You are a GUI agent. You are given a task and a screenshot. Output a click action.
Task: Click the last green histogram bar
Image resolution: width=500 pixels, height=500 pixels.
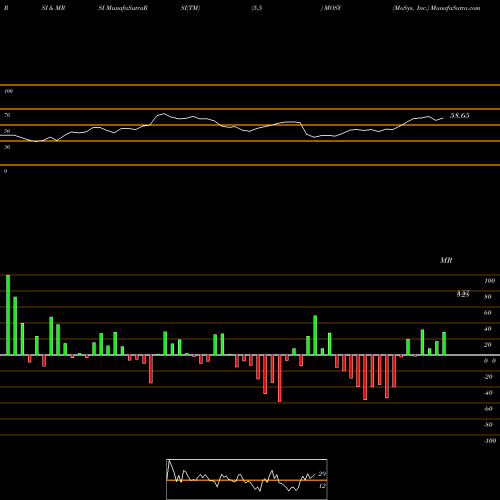[x=444, y=344]
